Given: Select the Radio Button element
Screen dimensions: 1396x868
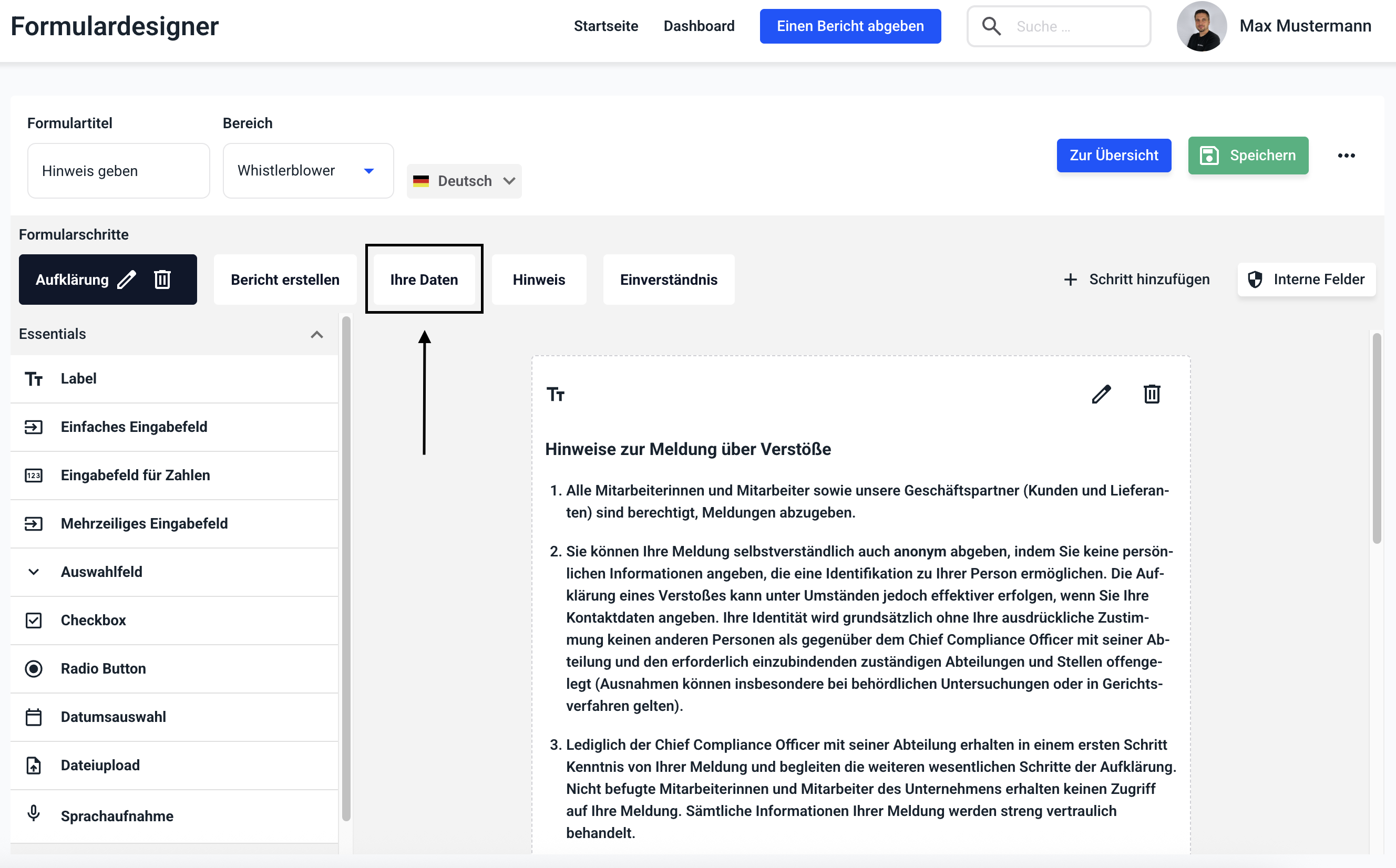Looking at the screenshot, I should point(103,668).
